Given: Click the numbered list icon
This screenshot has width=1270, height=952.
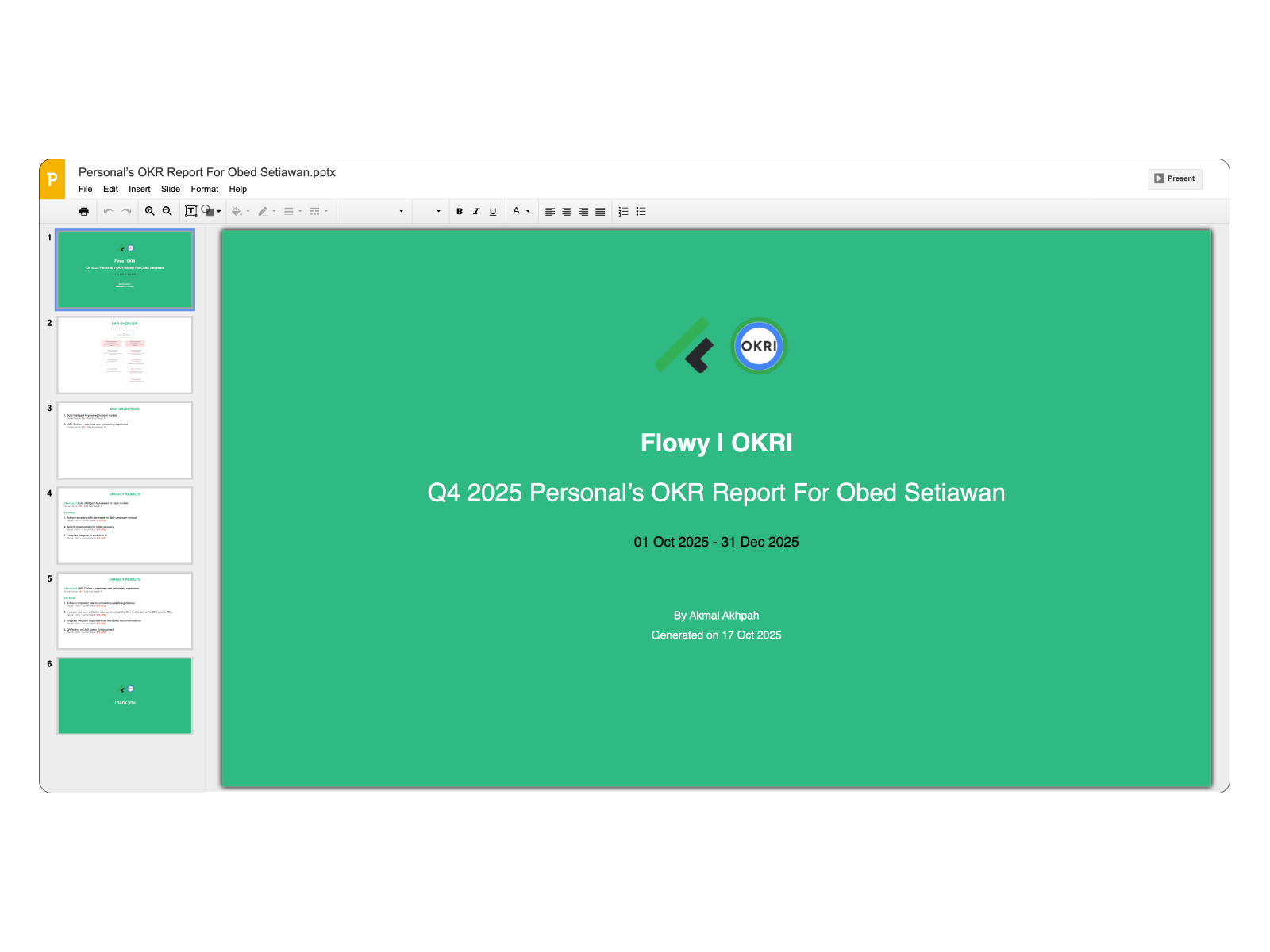Looking at the screenshot, I should pos(624,212).
